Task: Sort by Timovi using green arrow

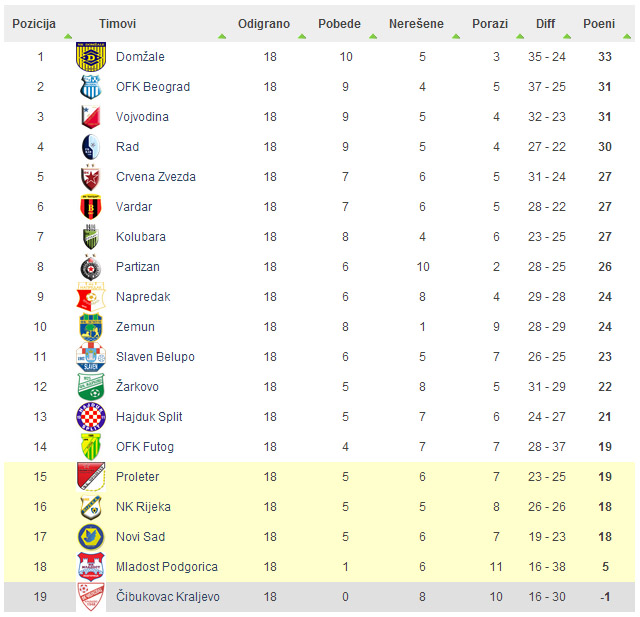Action: (222, 37)
